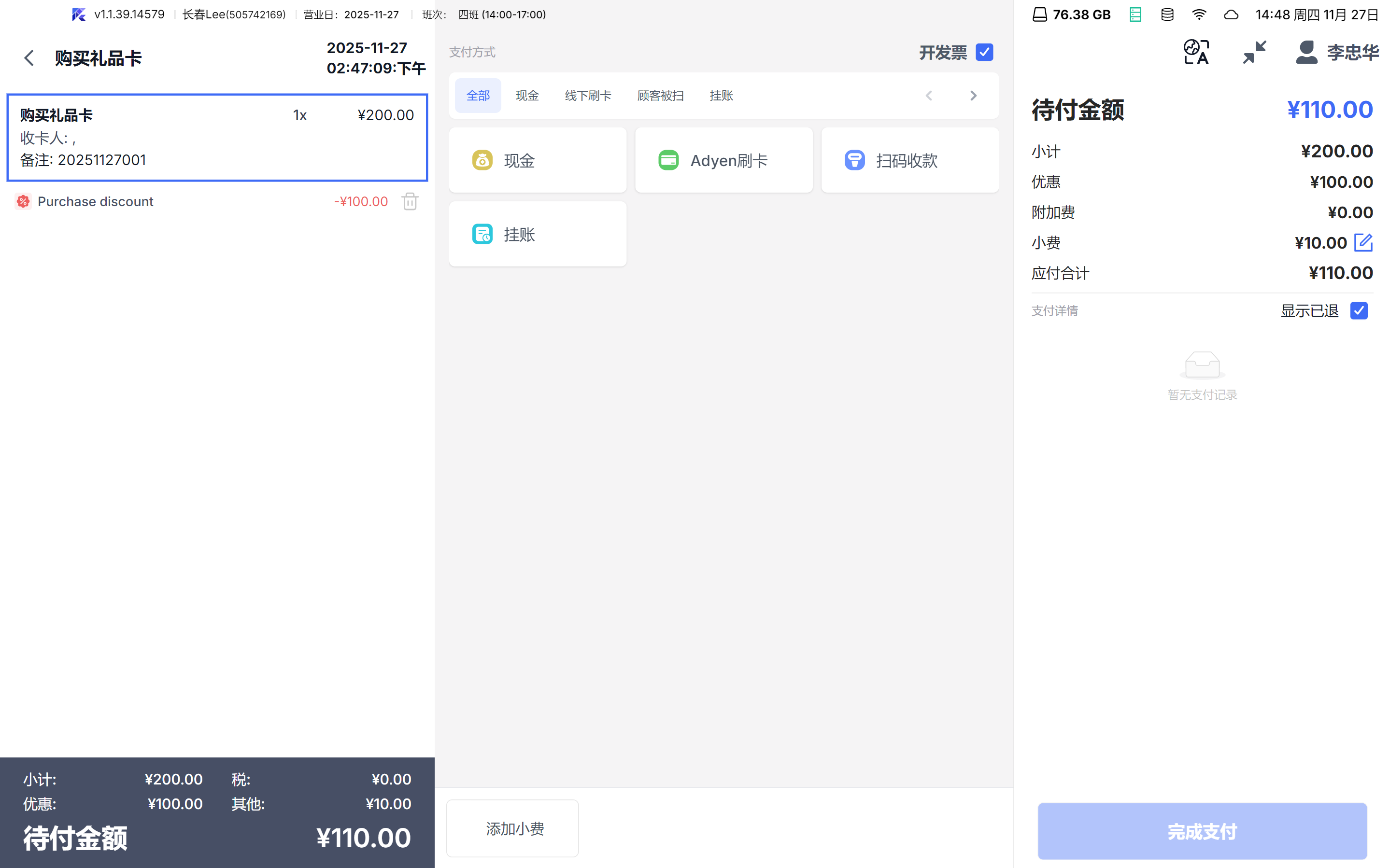This screenshot has height=868, width=1390.
Task: Click the green printer status icon
Action: click(x=1135, y=15)
